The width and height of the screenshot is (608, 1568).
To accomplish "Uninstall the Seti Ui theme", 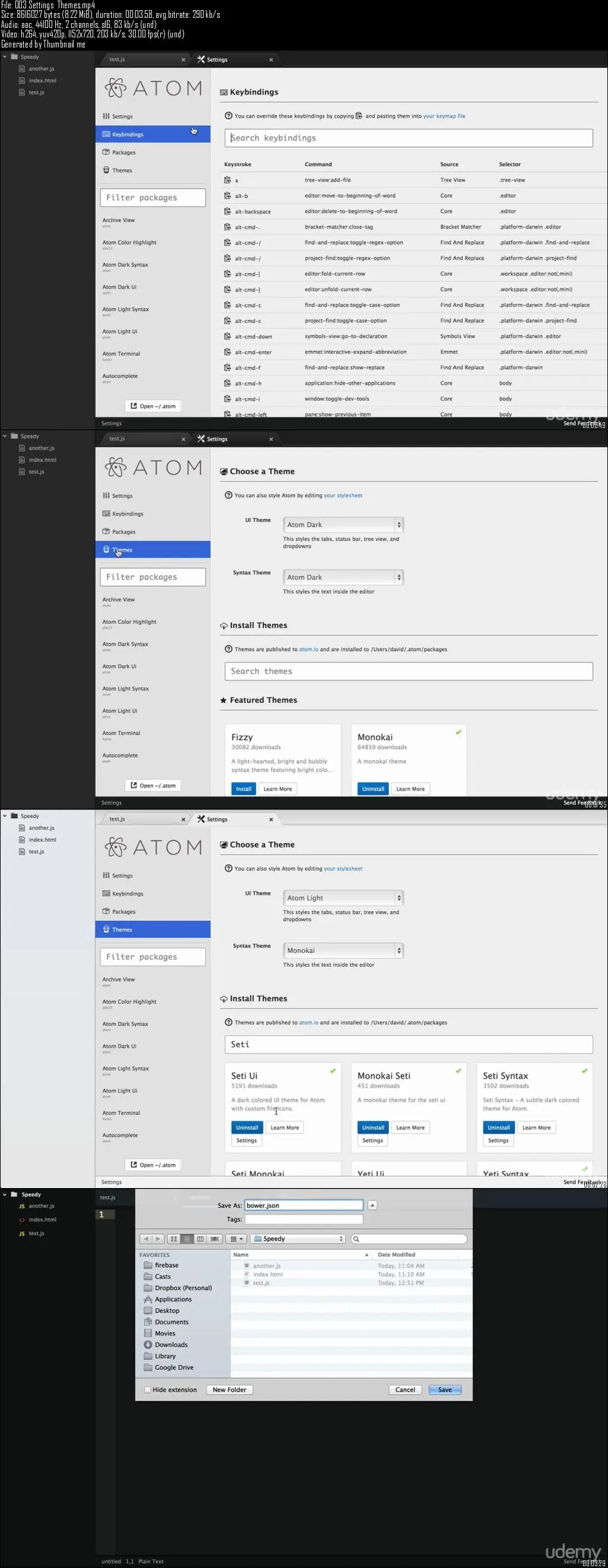I will click(x=247, y=1127).
